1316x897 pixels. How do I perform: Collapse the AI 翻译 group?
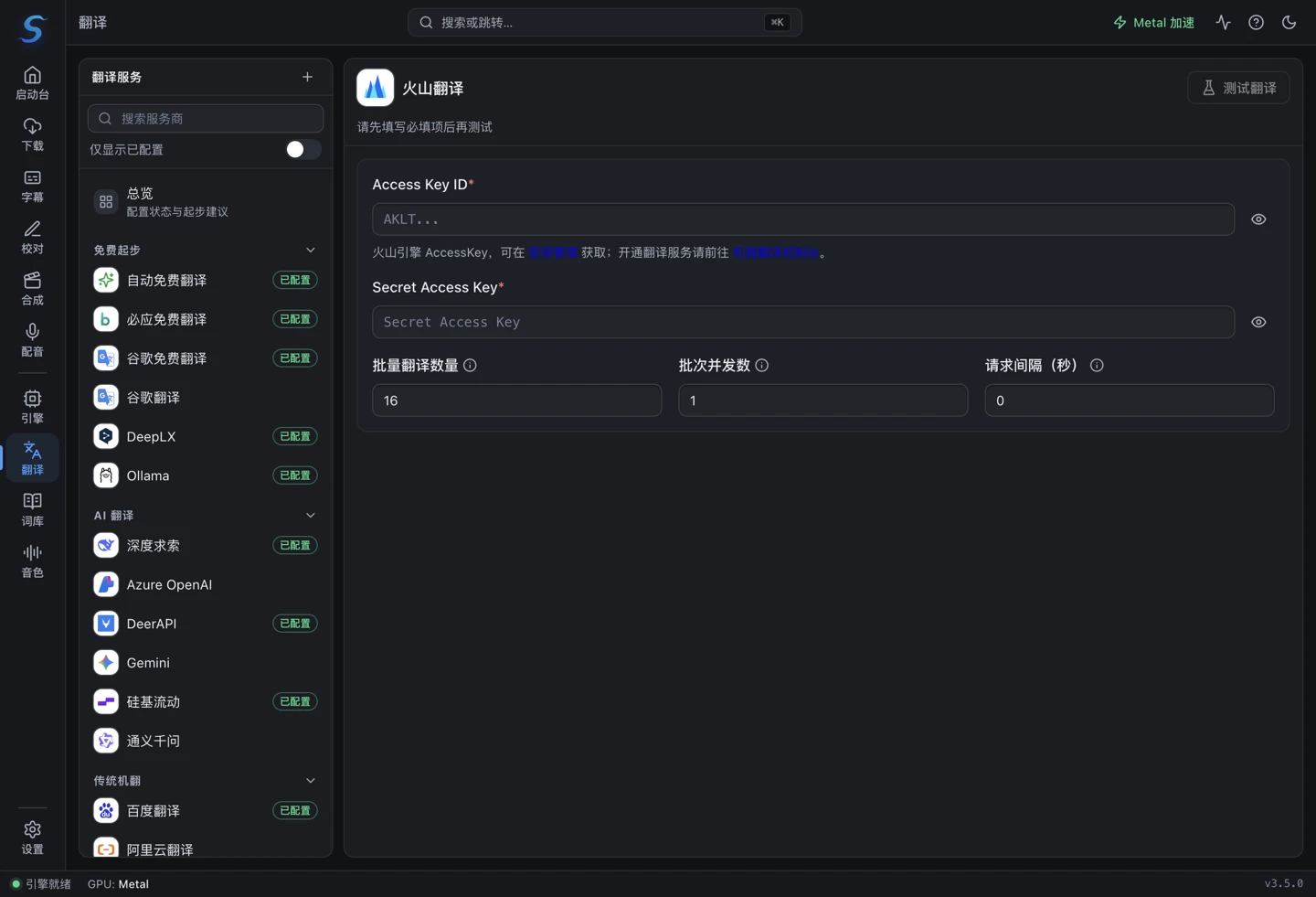(310, 515)
